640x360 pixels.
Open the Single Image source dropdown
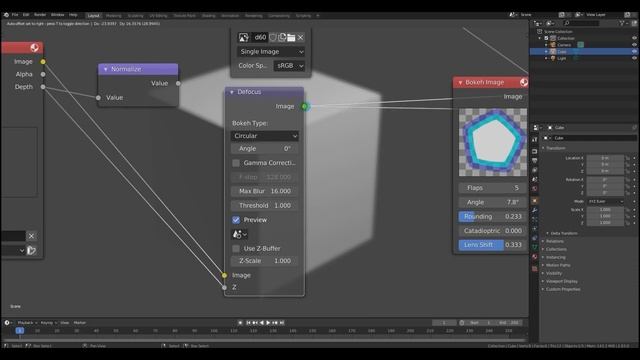click(x=271, y=52)
